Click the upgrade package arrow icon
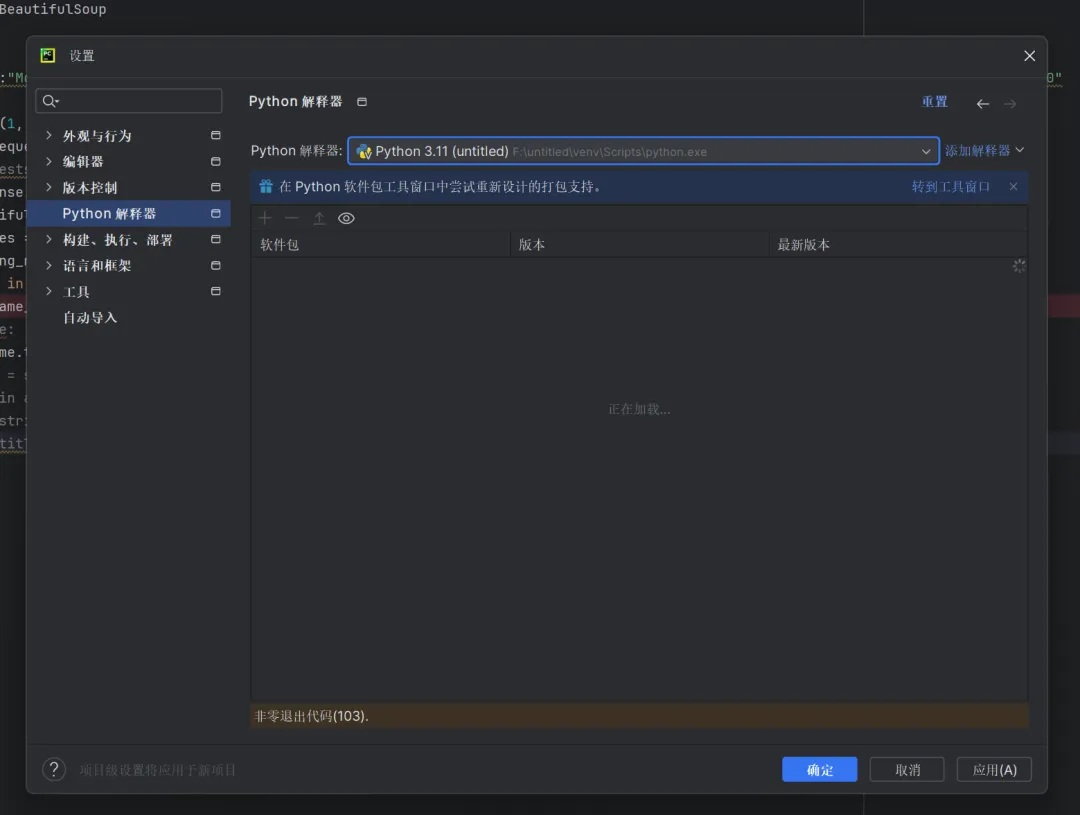This screenshot has height=815, width=1080. (x=319, y=218)
